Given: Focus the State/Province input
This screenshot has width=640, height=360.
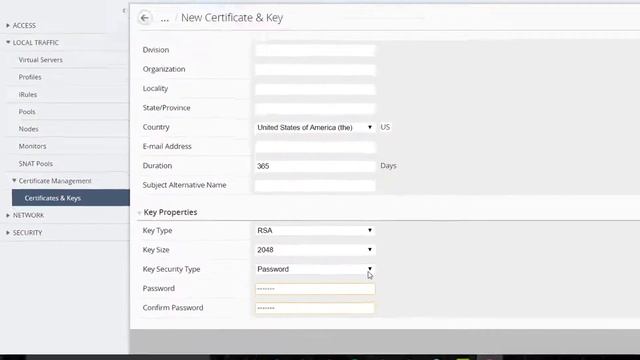Looking at the screenshot, I should (315, 108).
